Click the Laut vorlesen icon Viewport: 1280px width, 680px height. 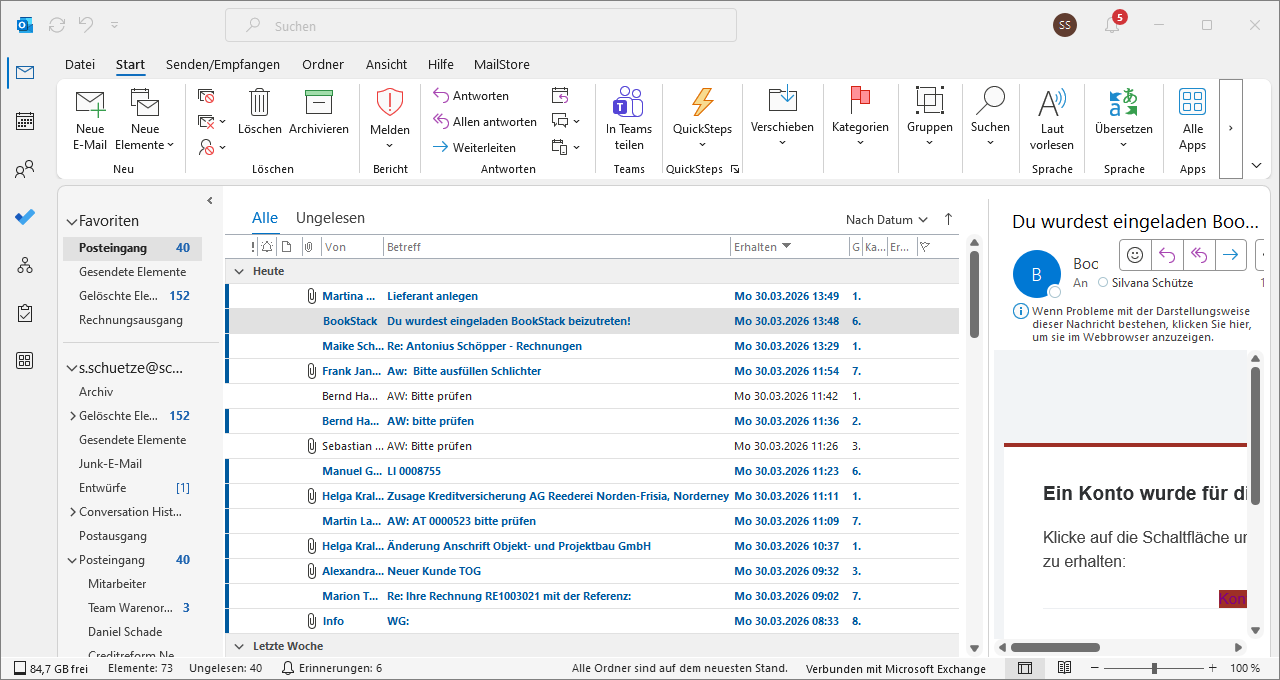point(1051,103)
